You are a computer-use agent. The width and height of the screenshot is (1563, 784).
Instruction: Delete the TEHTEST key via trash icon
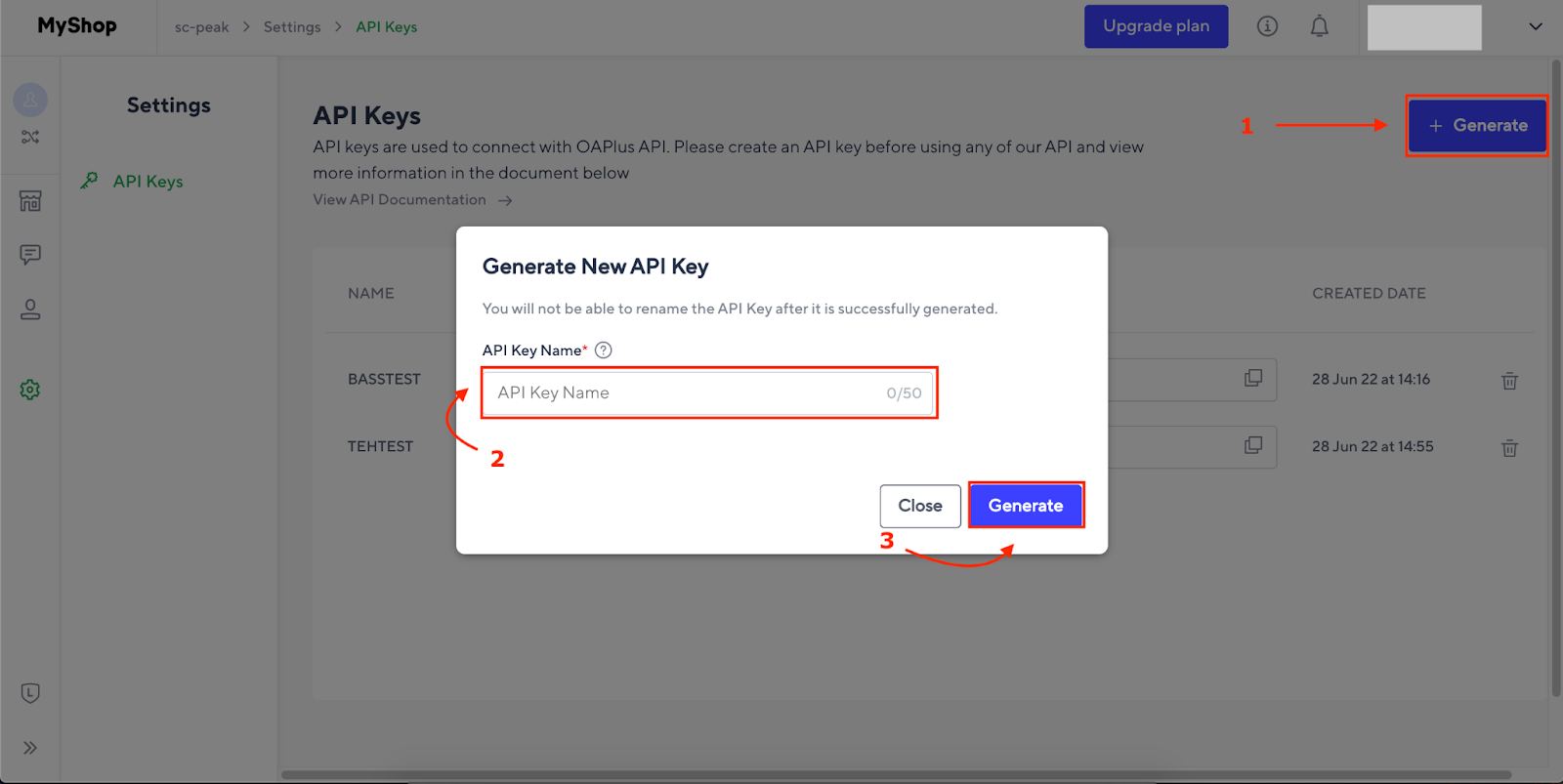1509,447
